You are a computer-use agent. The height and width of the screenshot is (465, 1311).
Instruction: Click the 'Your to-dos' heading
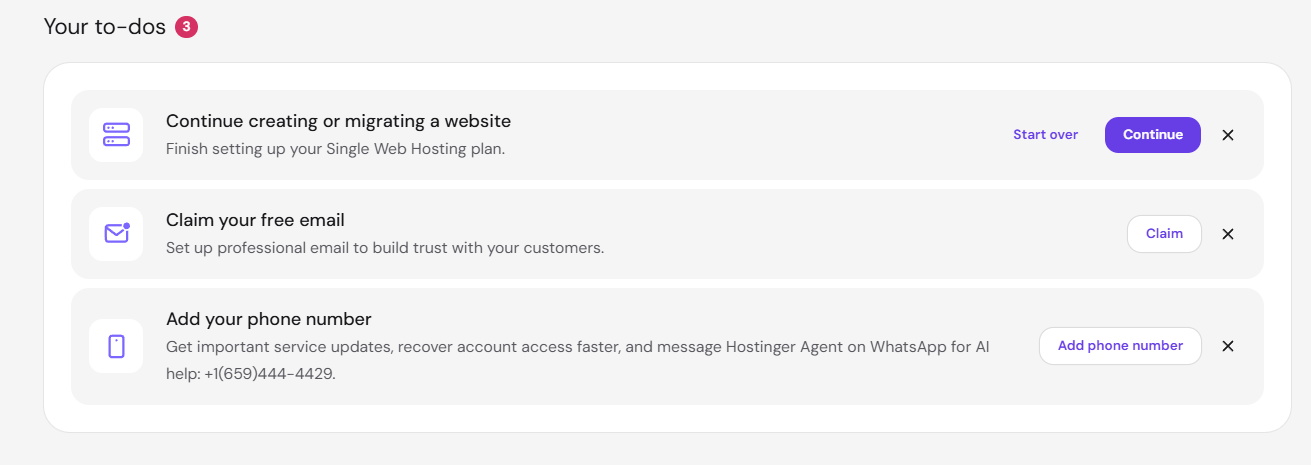105,27
